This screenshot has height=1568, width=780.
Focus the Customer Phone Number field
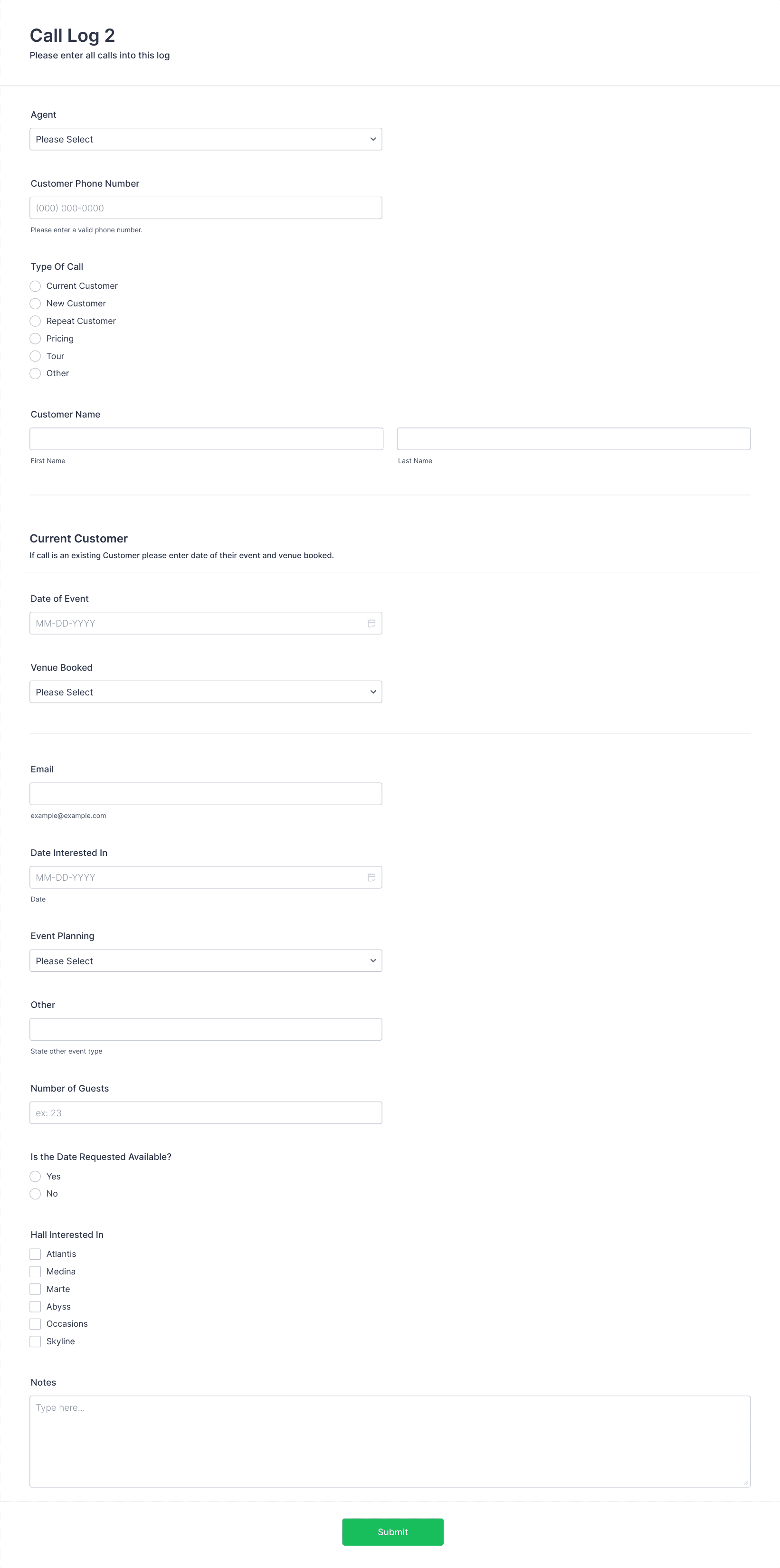(206, 208)
